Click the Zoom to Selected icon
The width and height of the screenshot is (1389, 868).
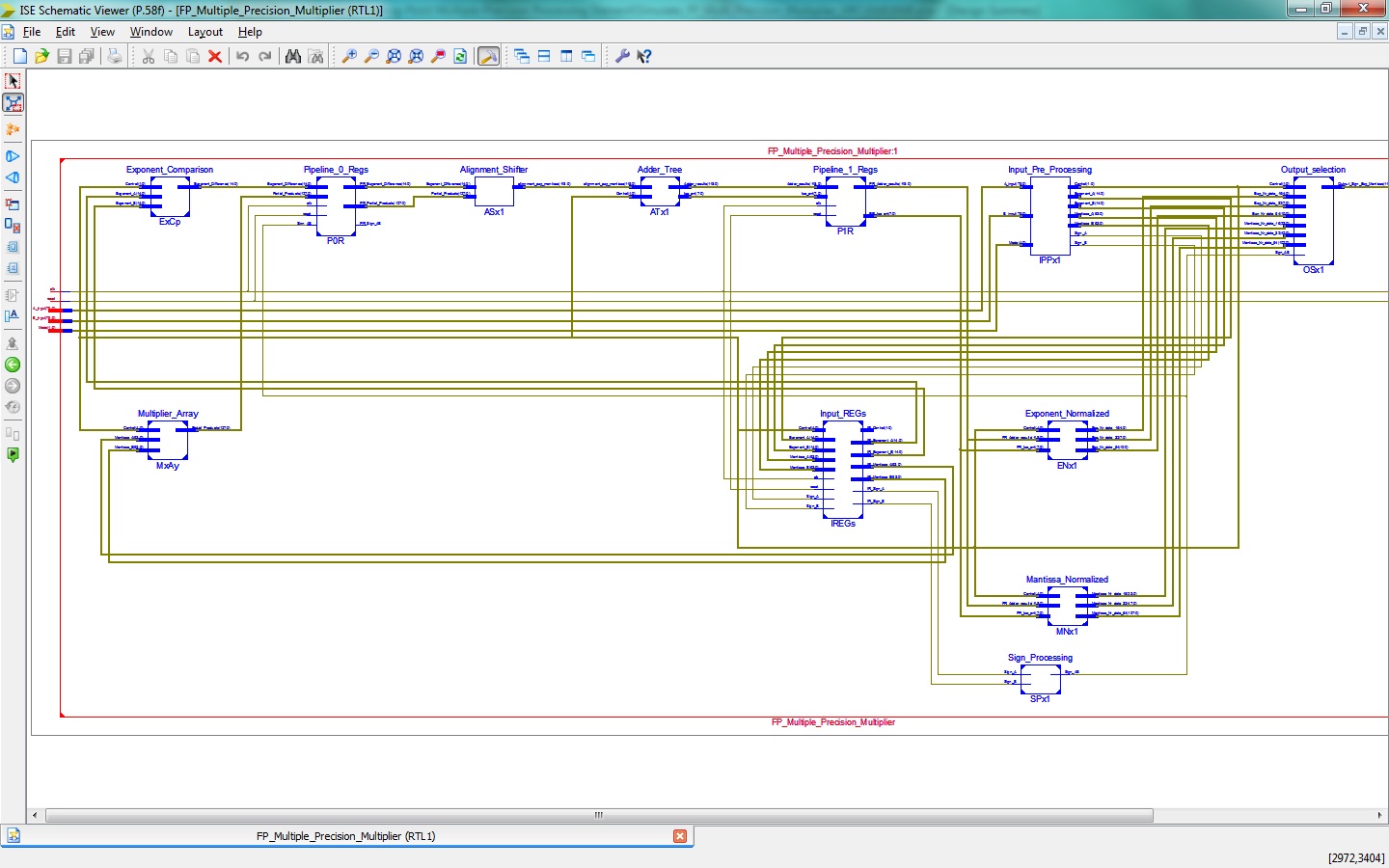click(416, 57)
